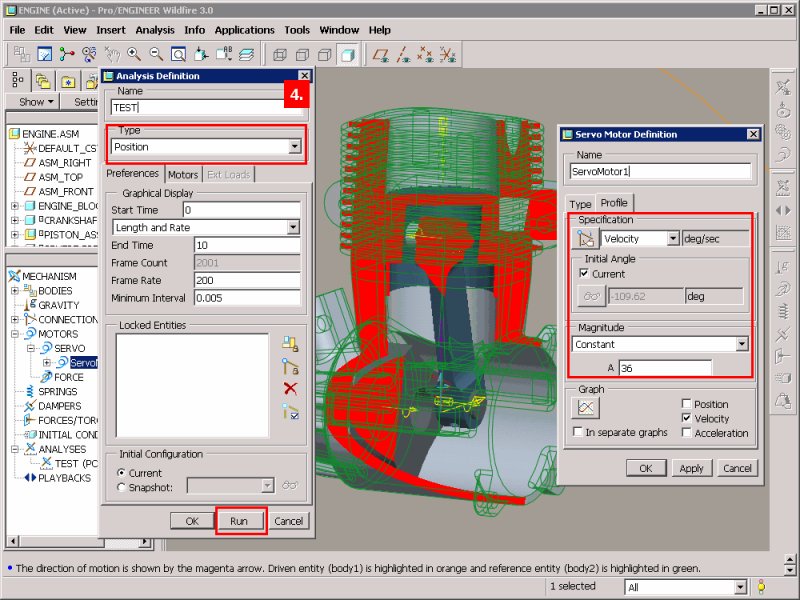Click OK in Servo Motor Definition

coord(646,468)
